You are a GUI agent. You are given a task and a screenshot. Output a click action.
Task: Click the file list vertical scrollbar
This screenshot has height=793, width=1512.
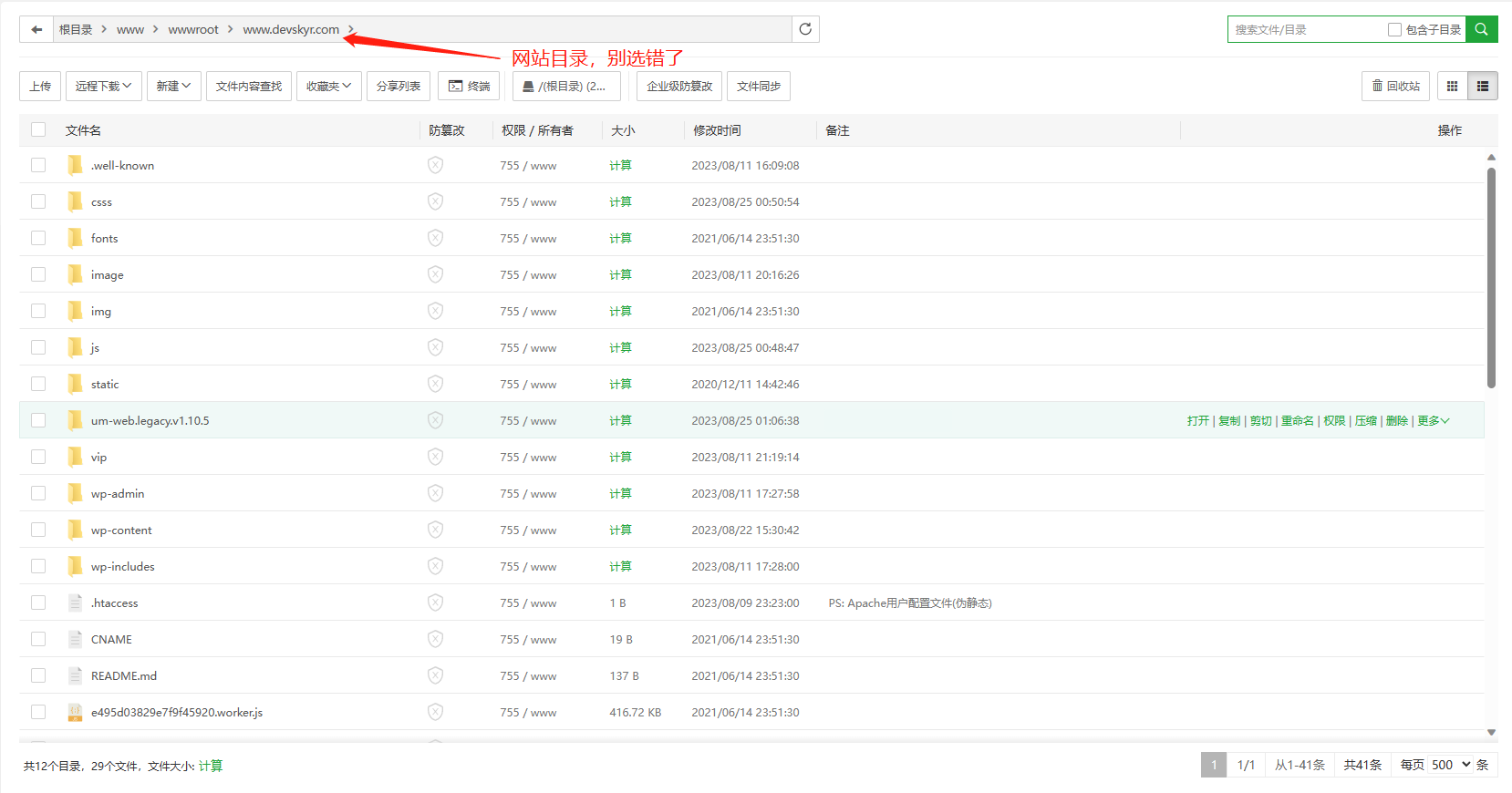(x=1491, y=273)
